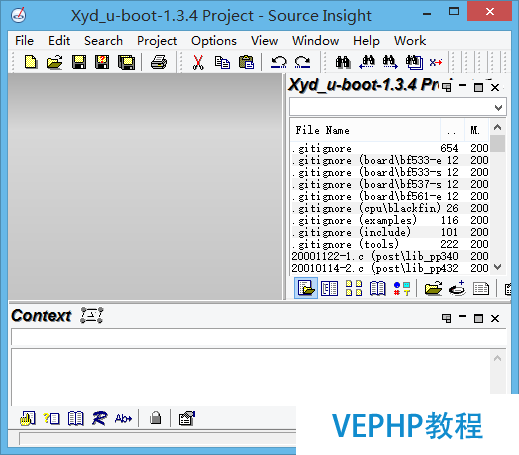The height and width of the screenshot is (455, 519).
Task: Click the M. column header
Action: (476, 130)
